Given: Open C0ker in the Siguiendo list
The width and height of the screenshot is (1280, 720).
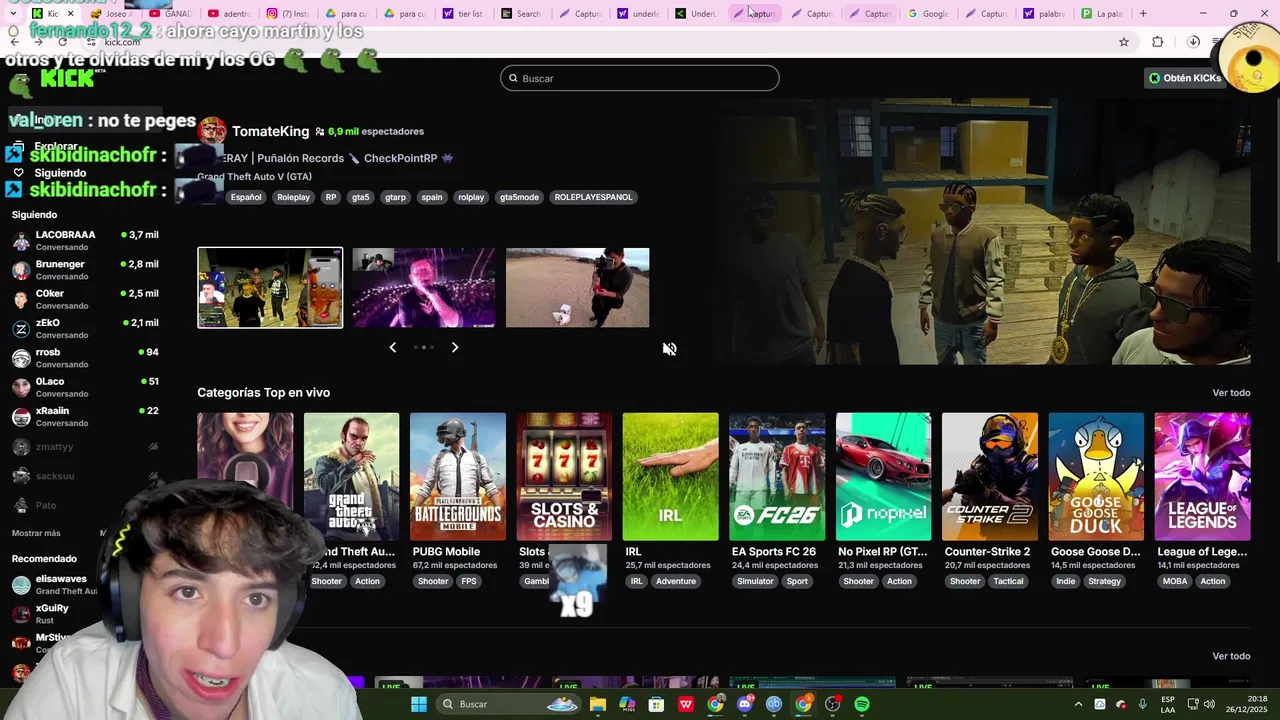Looking at the screenshot, I should tap(85, 299).
